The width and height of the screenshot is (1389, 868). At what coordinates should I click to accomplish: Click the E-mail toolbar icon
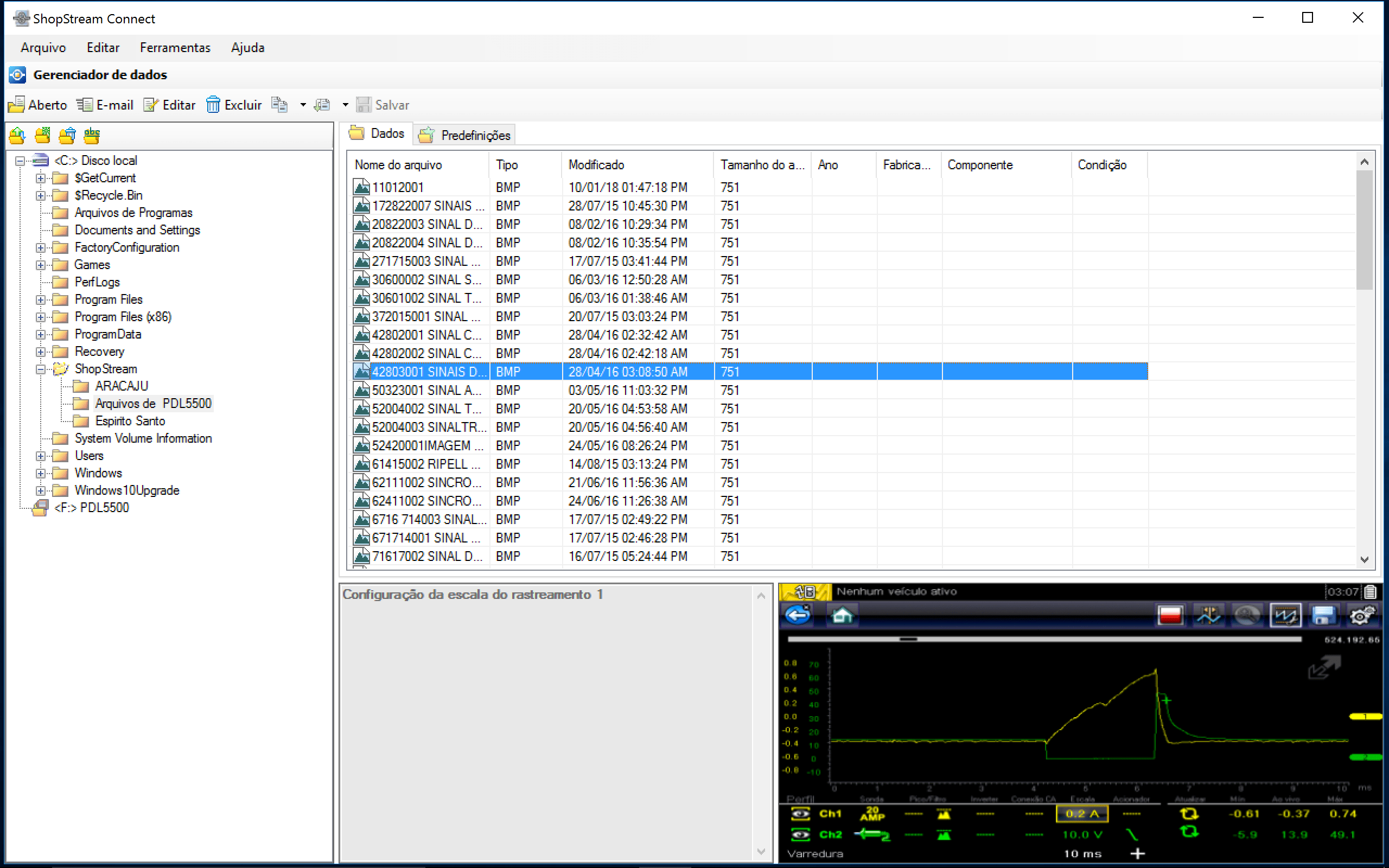pyautogui.click(x=85, y=105)
